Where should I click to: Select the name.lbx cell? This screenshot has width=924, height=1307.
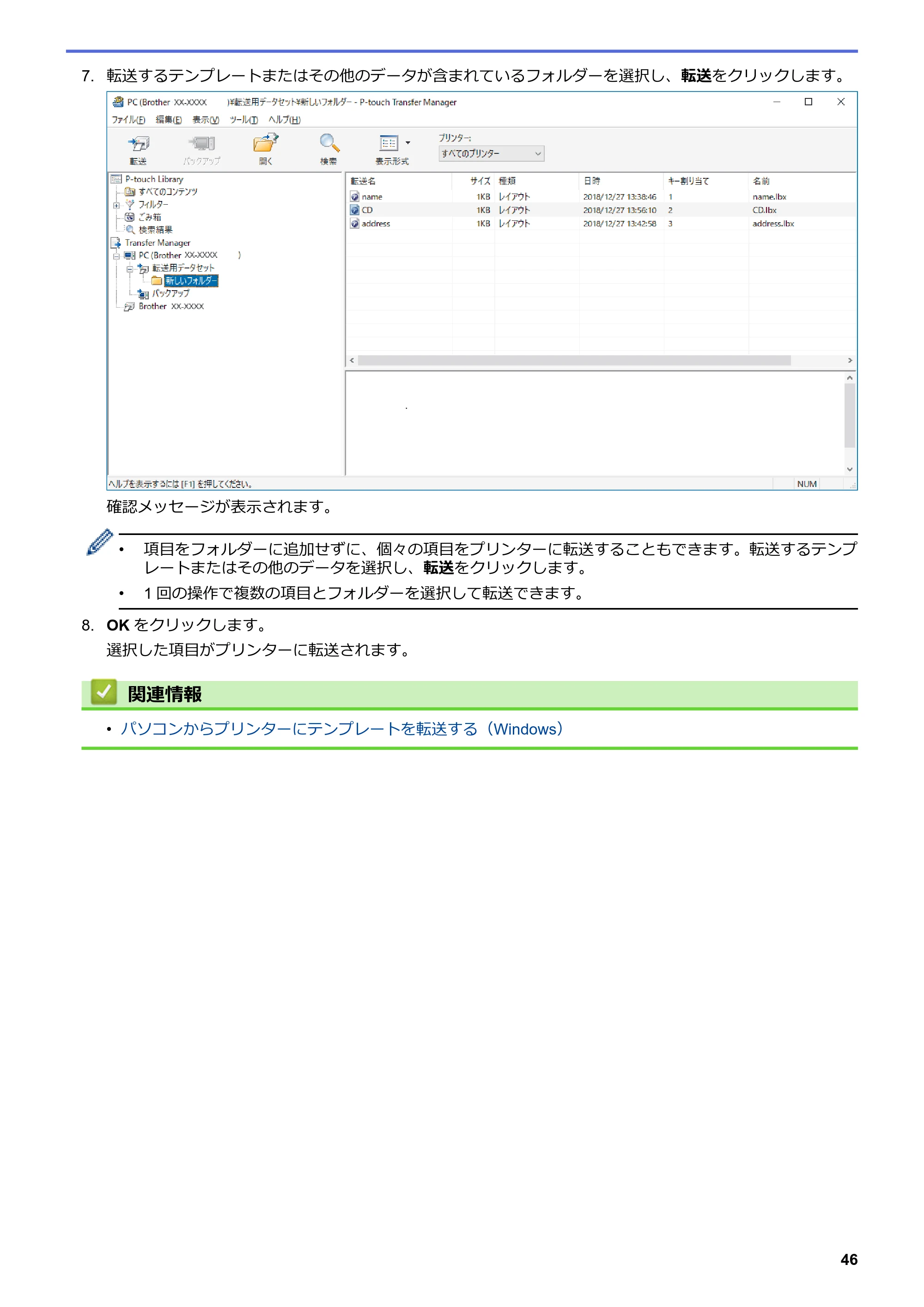pyautogui.click(x=769, y=197)
